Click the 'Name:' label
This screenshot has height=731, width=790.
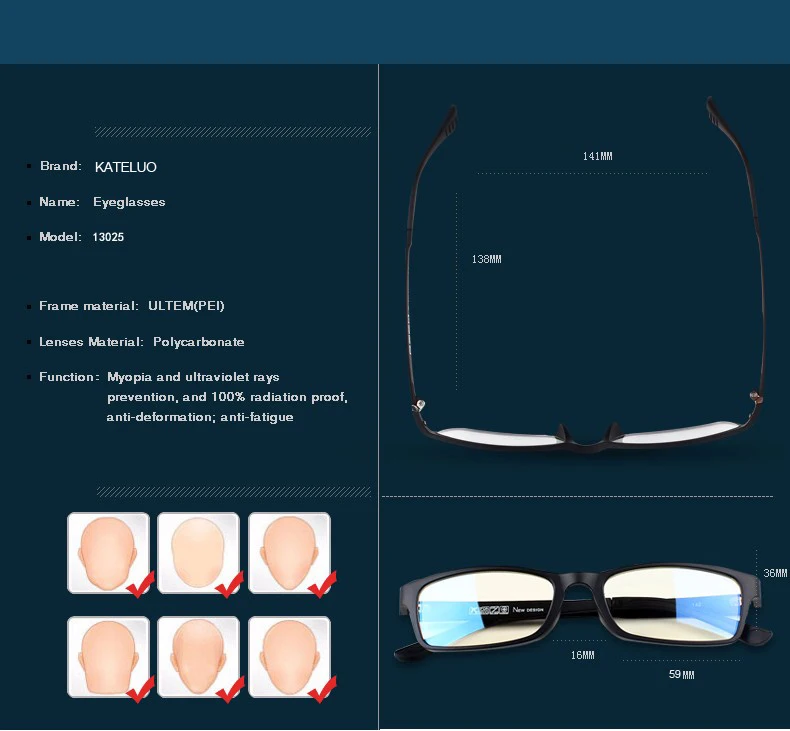pyautogui.click(x=59, y=202)
